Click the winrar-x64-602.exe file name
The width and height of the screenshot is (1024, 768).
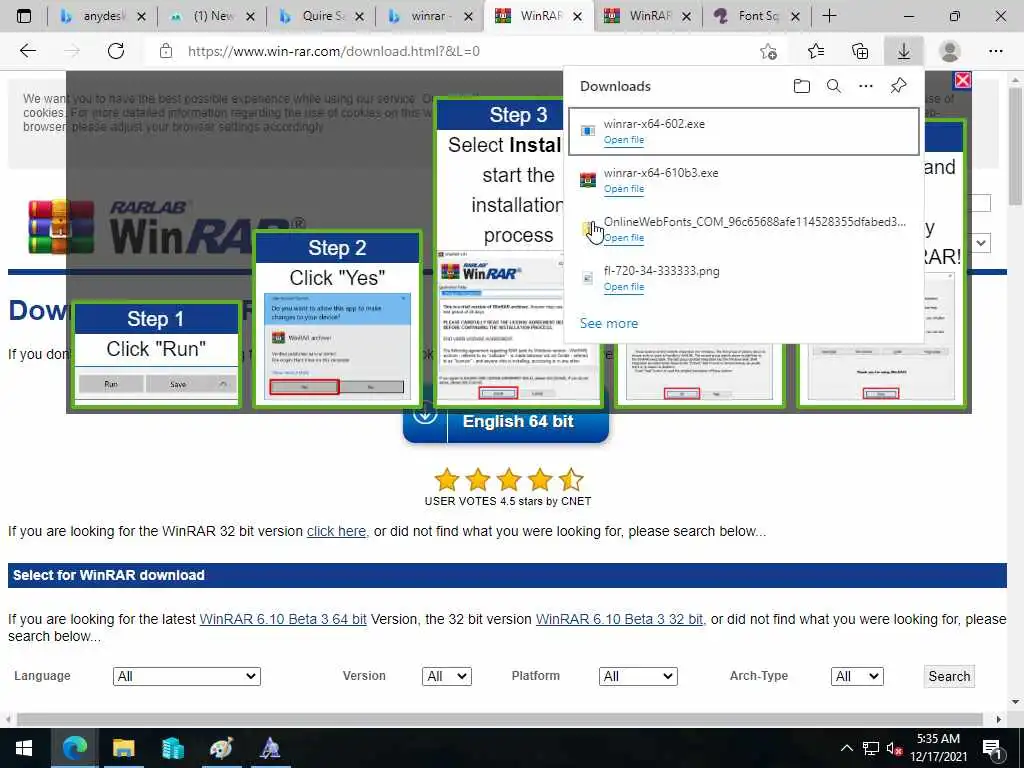click(x=654, y=124)
